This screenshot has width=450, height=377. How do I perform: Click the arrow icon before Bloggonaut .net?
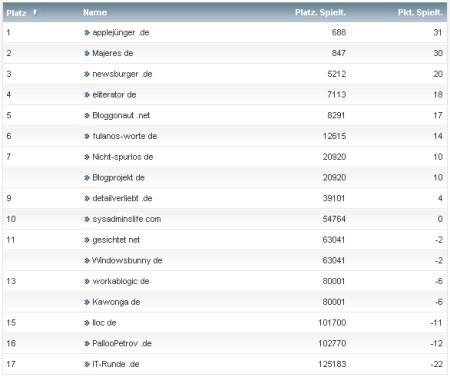[x=87, y=115]
